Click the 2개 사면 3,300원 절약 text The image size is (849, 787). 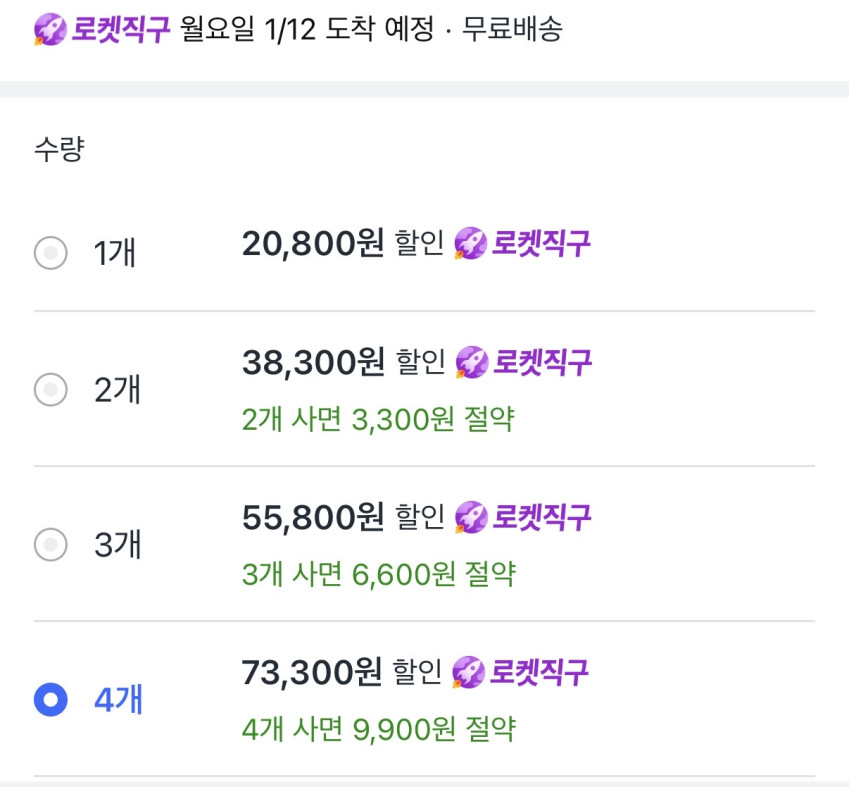378,419
